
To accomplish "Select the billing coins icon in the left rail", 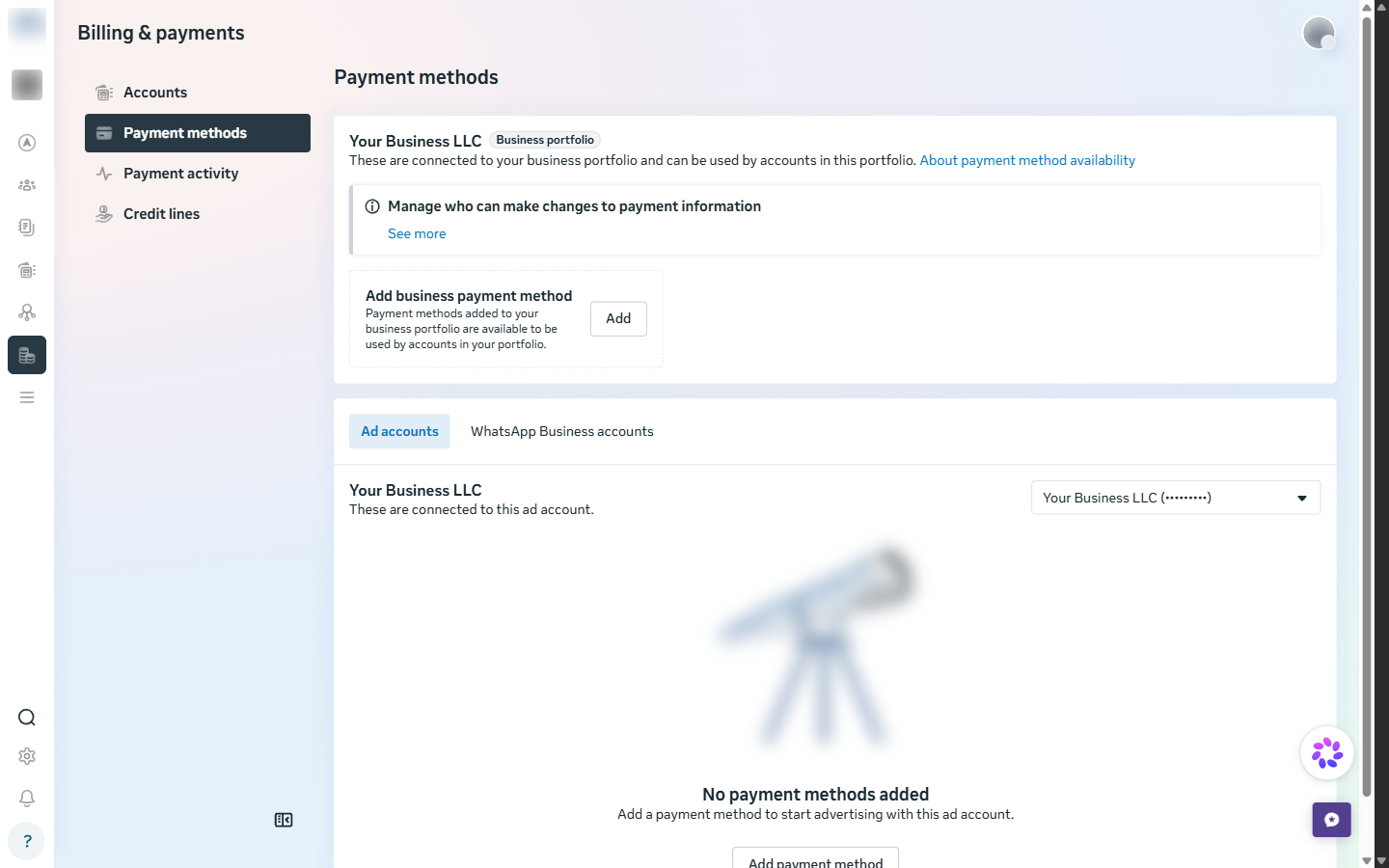I will click(x=27, y=355).
